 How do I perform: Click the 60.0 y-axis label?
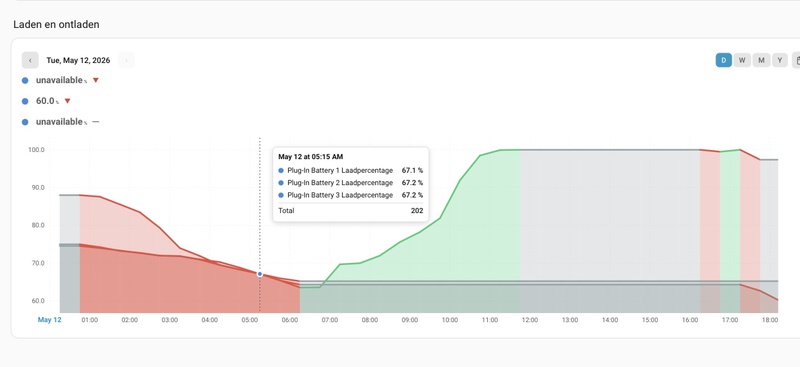tap(37, 301)
